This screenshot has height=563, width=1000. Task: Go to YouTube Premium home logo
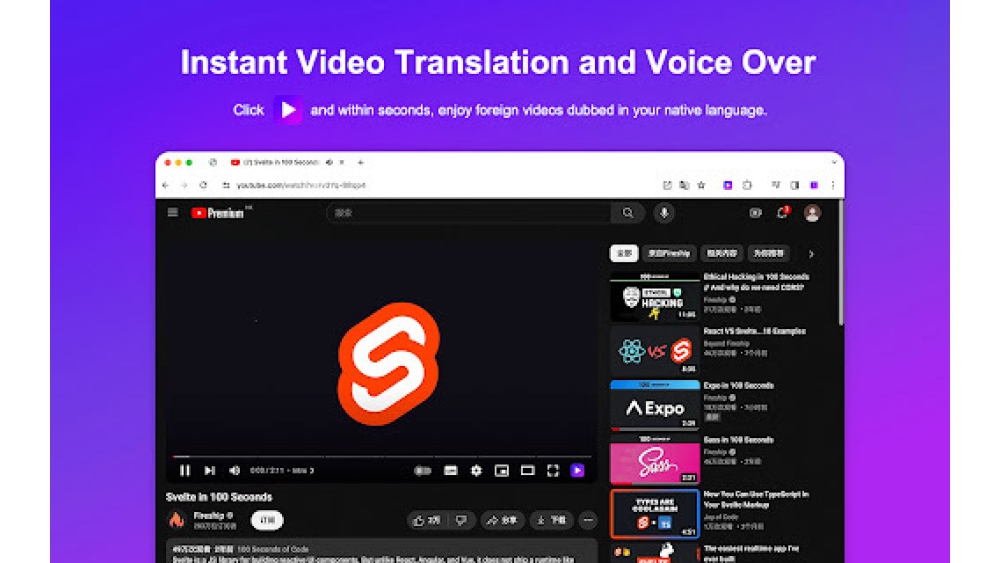pos(221,213)
